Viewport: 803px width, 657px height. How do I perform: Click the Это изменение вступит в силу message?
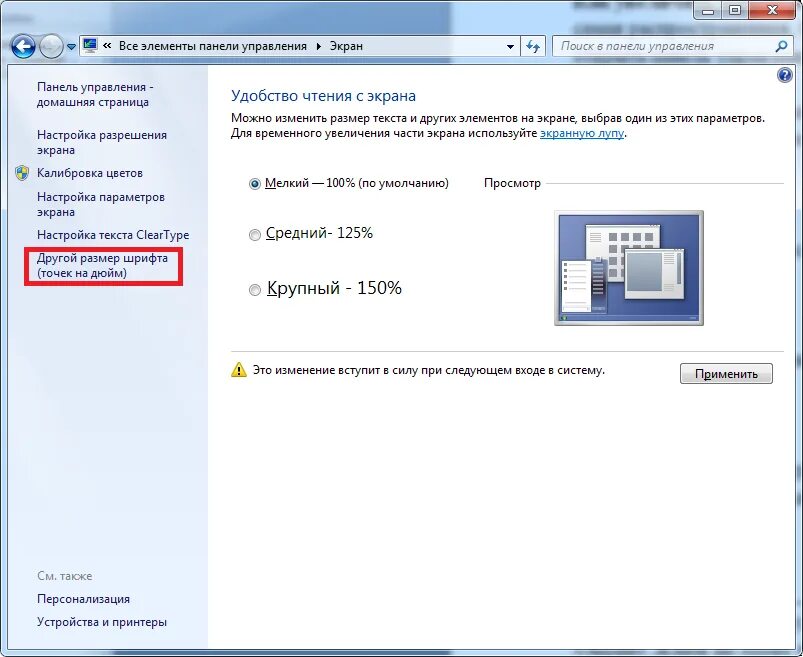coord(429,370)
